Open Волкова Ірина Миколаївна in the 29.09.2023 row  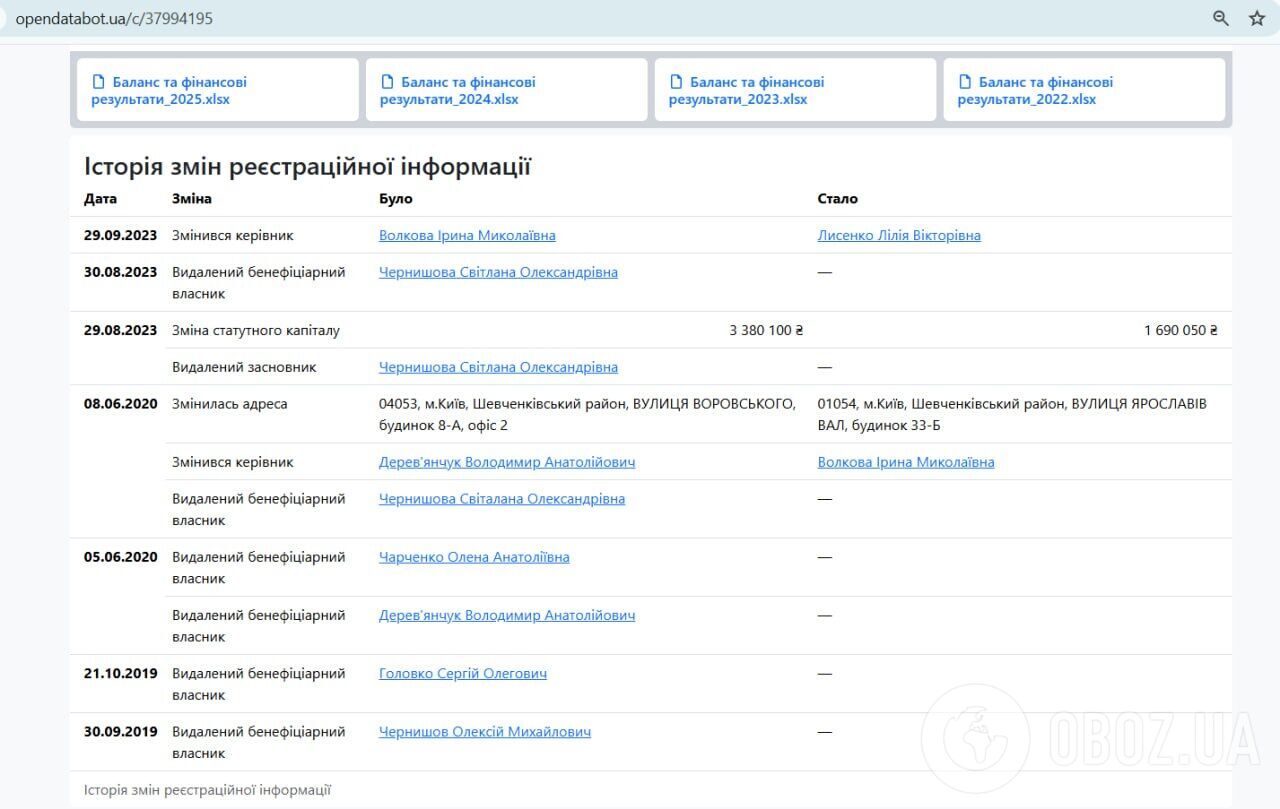pyautogui.click(x=467, y=236)
